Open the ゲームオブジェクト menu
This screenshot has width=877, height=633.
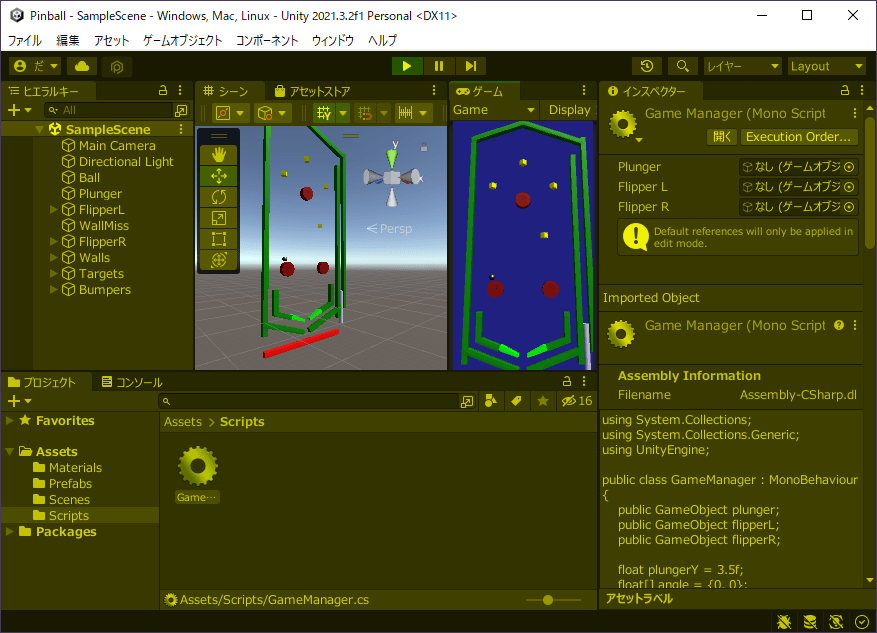[183, 40]
